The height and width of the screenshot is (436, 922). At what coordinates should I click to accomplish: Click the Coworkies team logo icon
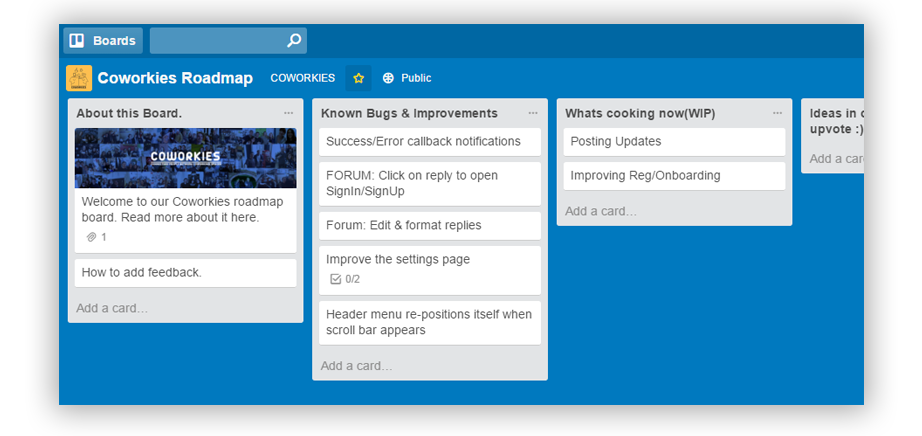coord(79,78)
